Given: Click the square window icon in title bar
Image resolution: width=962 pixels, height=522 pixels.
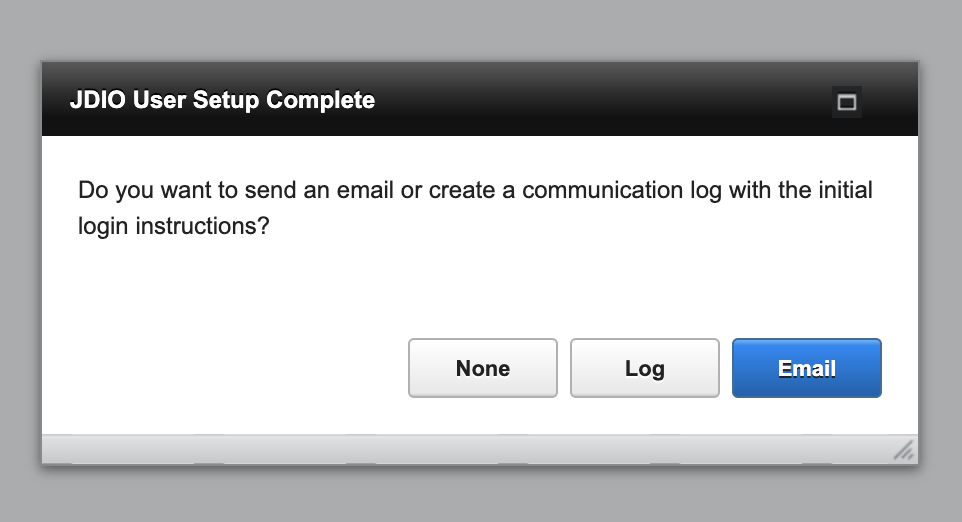Looking at the screenshot, I should pyautogui.click(x=847, y=102).
